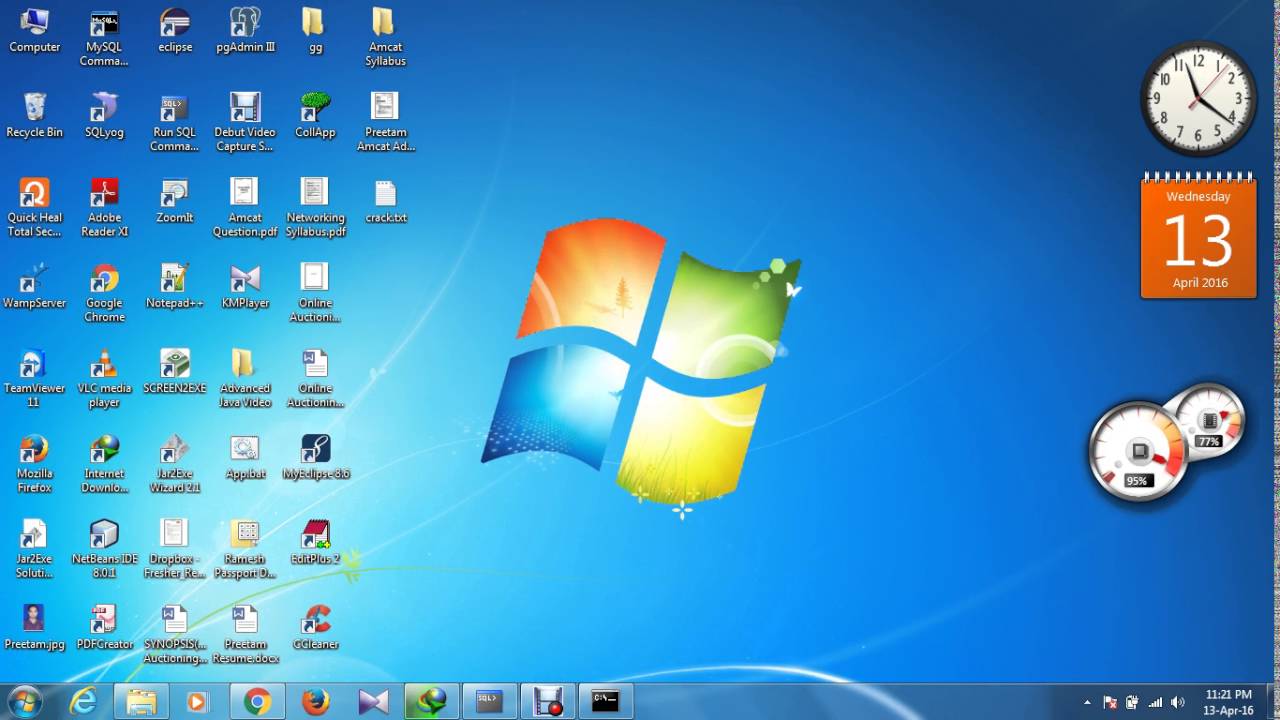This screenshot has height=720, width=1280.
Task: Select the PDFCreator desktop shortcut
Action: tap(104, 628)
